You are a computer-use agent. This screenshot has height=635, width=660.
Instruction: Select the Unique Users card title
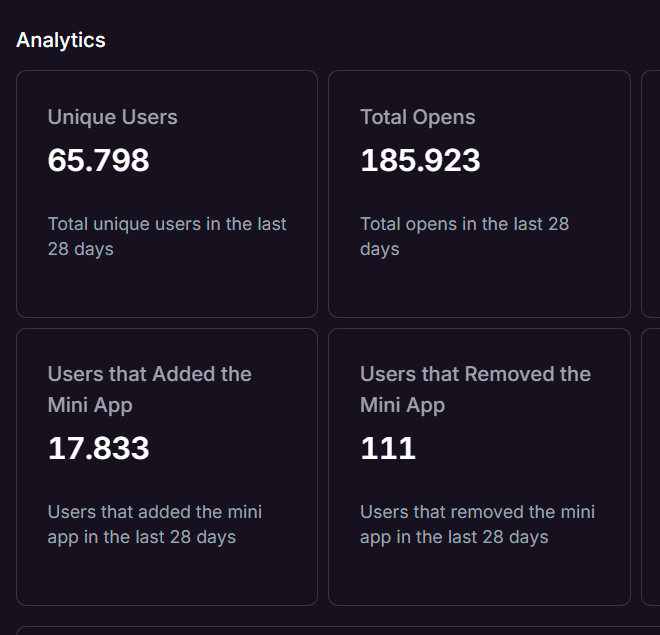112,117
